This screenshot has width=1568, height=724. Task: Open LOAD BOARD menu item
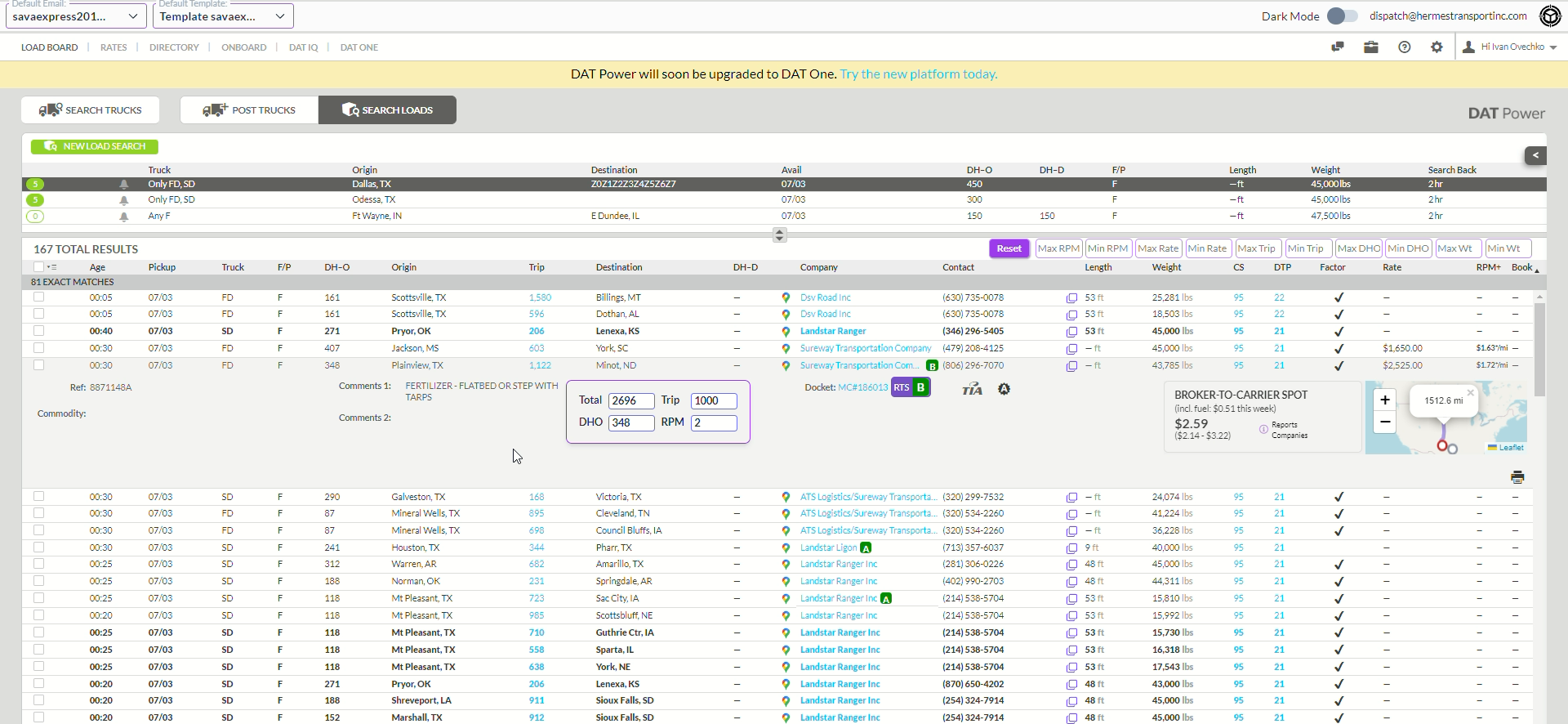coord(50,47)
